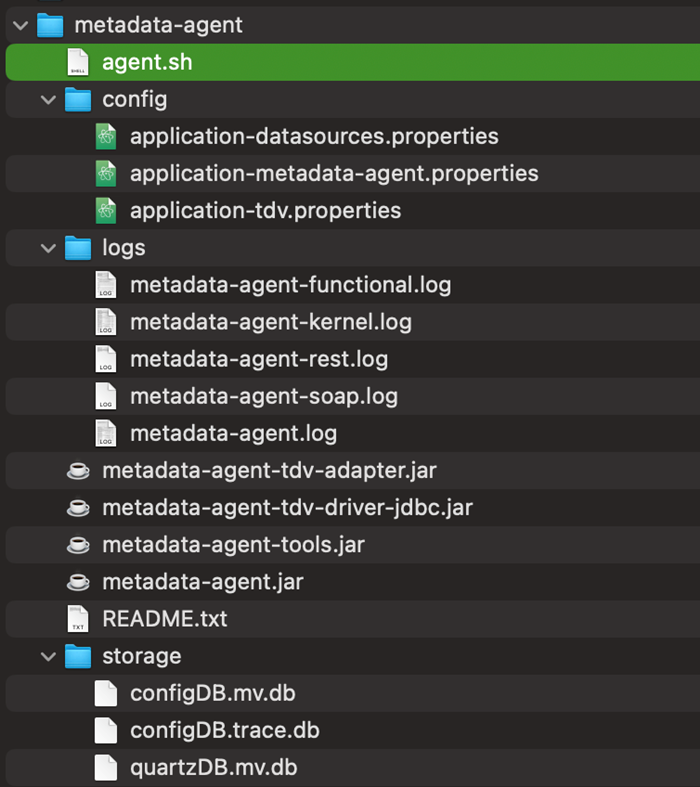Click the configDB.mv.db blank file icon
Image resolution: width=700 pixels, height=787 pixels.
[106, 693]
